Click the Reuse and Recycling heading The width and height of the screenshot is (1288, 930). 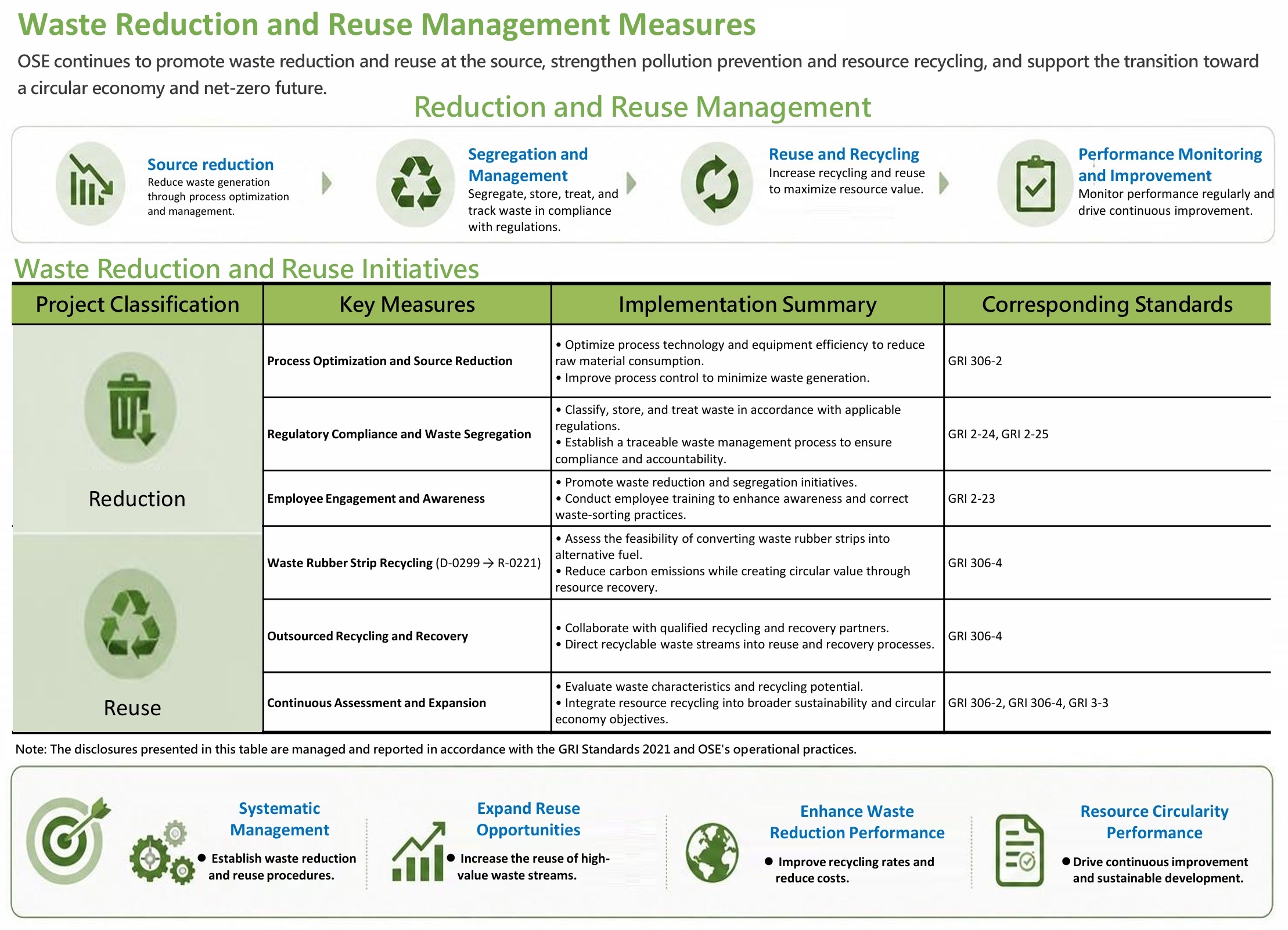tap(844, 154)
